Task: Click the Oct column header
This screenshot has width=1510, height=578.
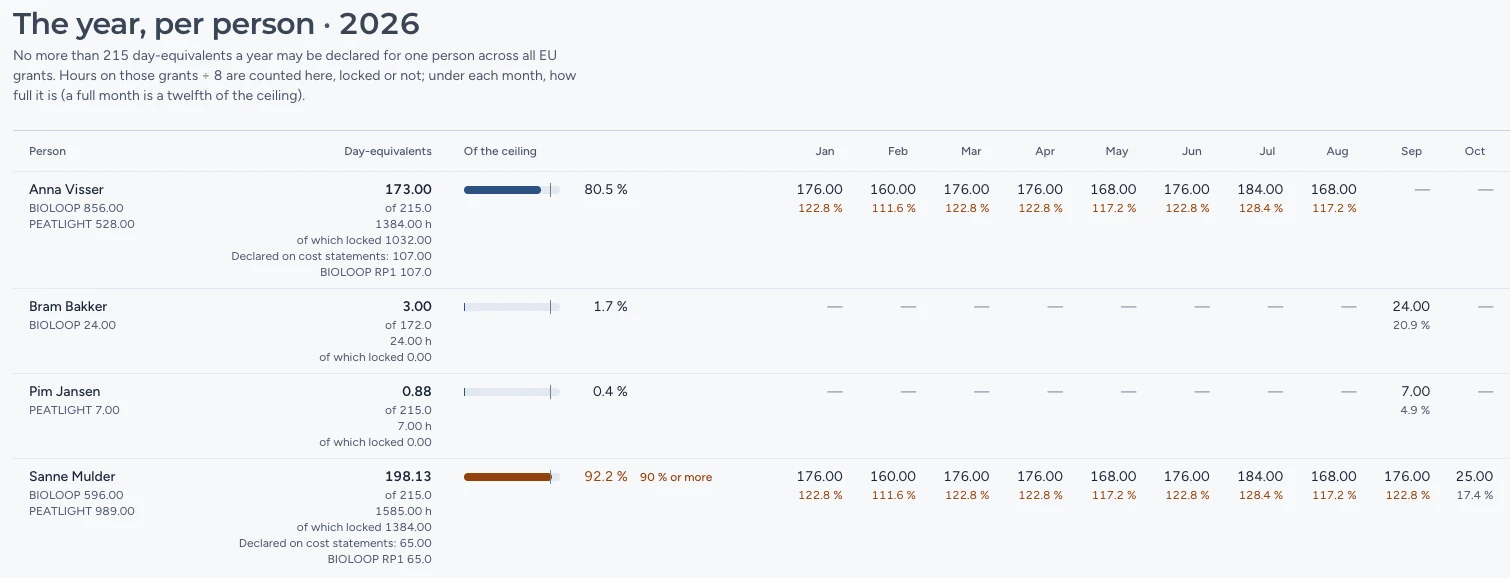Action: pos(1475,151)
